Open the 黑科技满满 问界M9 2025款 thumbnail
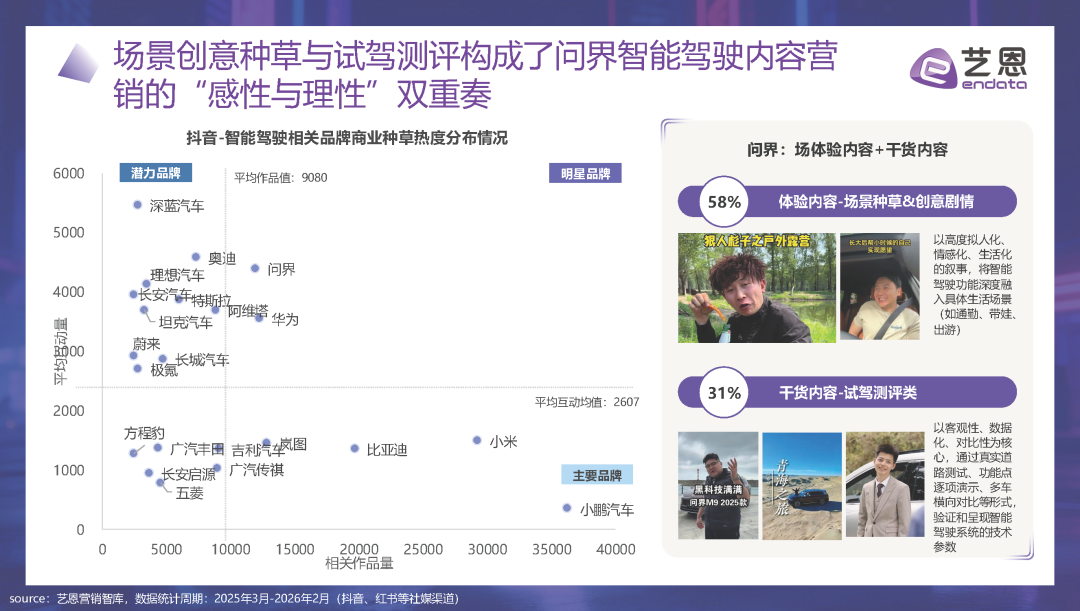The width and height of the screenshot is (1080, 611). [x=718, y=486]
